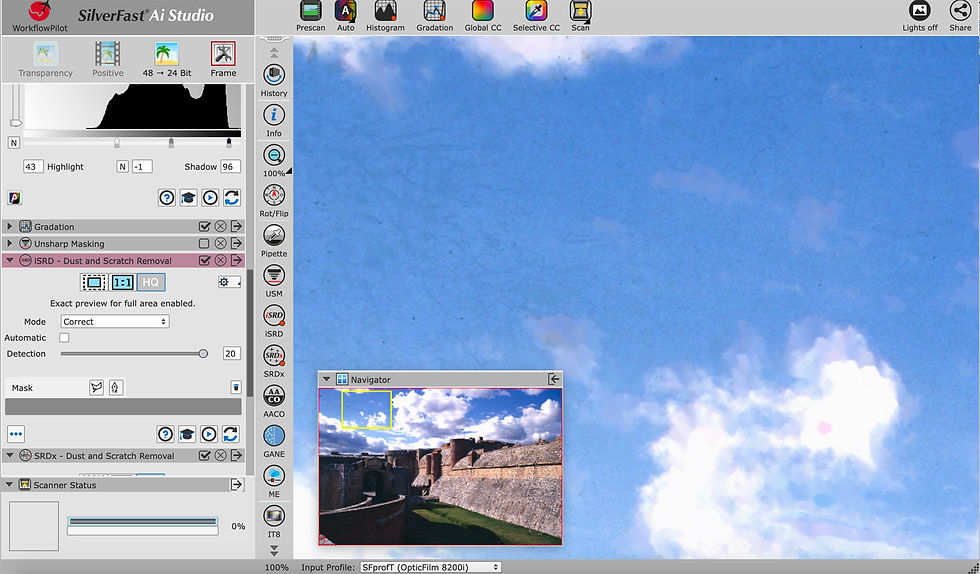The image size is (980, 574).
Task: Click the Highlight value field
Action: tap(33, 166)
